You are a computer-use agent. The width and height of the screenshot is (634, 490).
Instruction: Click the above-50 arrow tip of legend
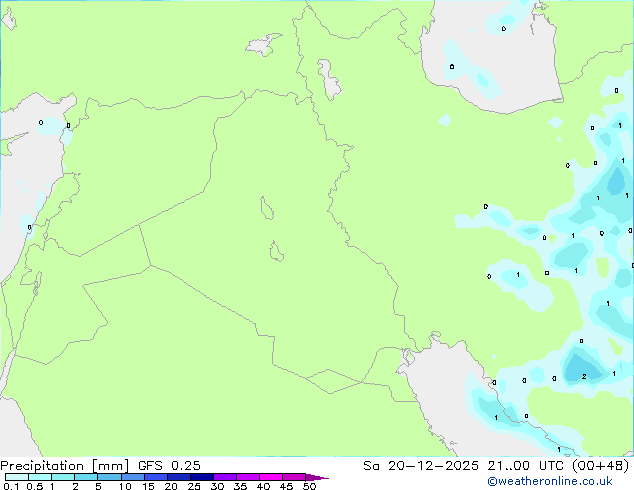tap(317, 477)
